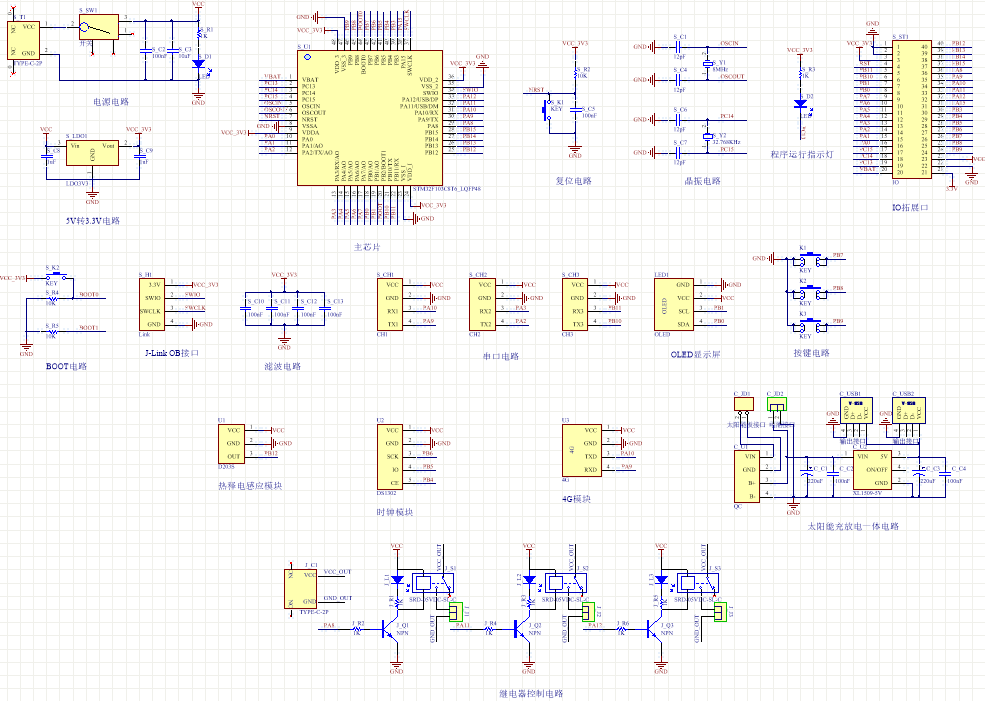Select the S_C5 100nF reset capacitor
Viewport: 985px width, 701px height.
coord(575,110)
